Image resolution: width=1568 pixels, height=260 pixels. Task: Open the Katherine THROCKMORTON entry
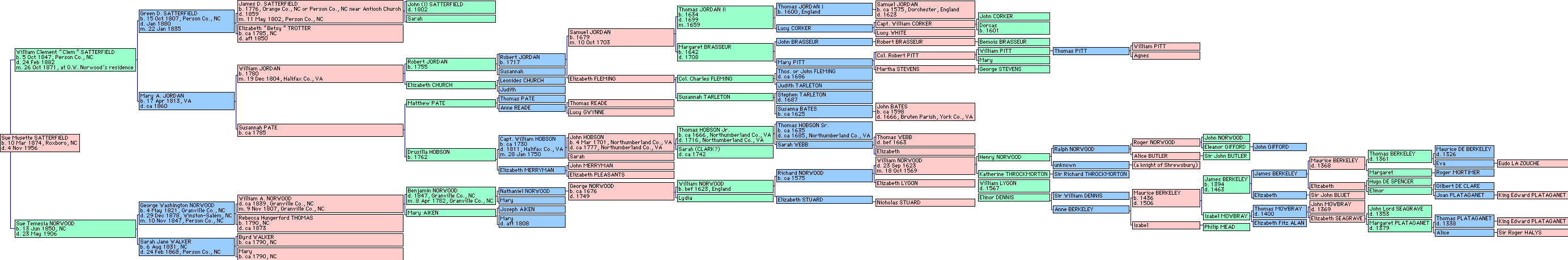click(x=1013, y=174)
